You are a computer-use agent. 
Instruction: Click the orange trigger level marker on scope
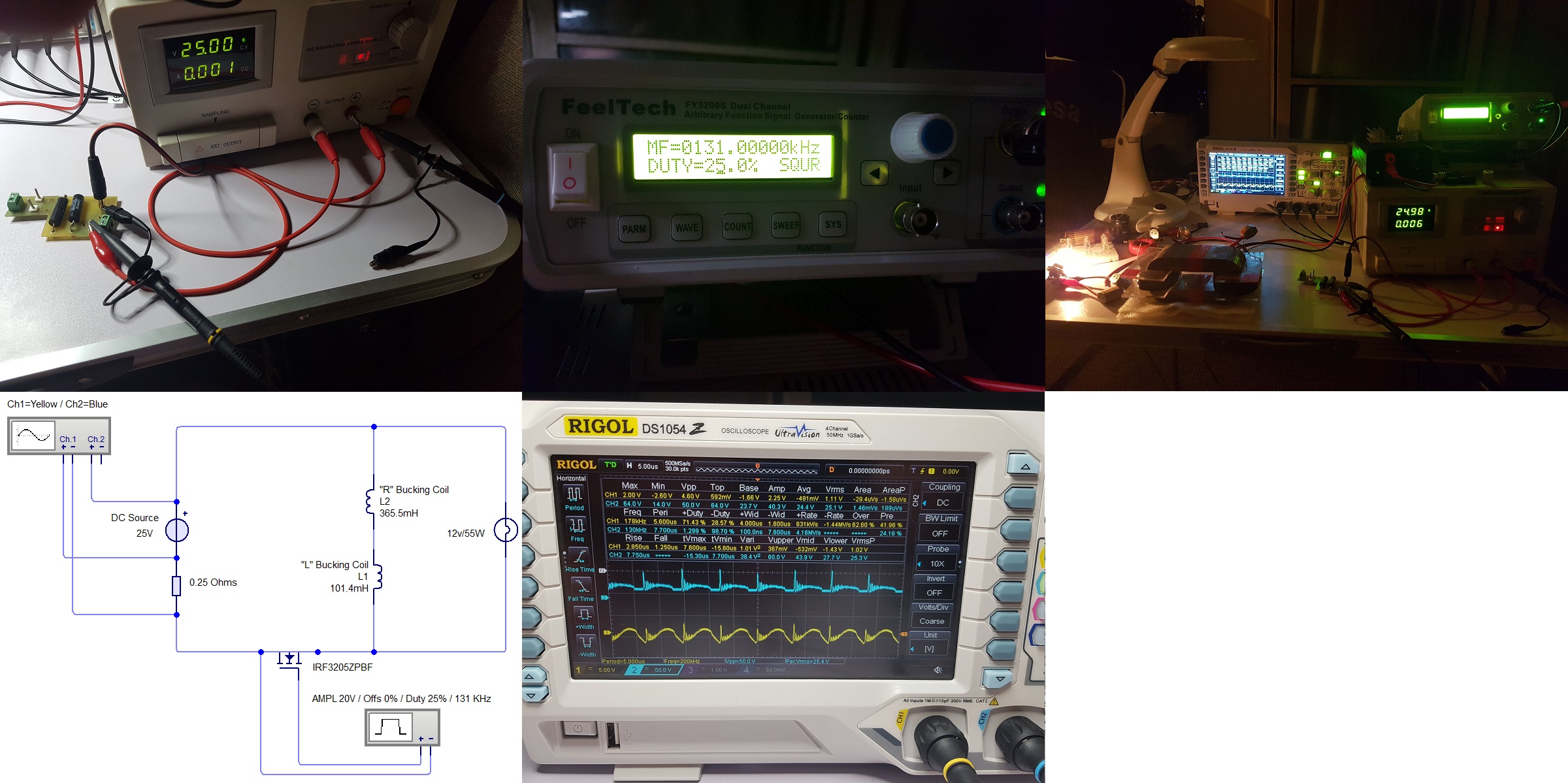point(904,634)
